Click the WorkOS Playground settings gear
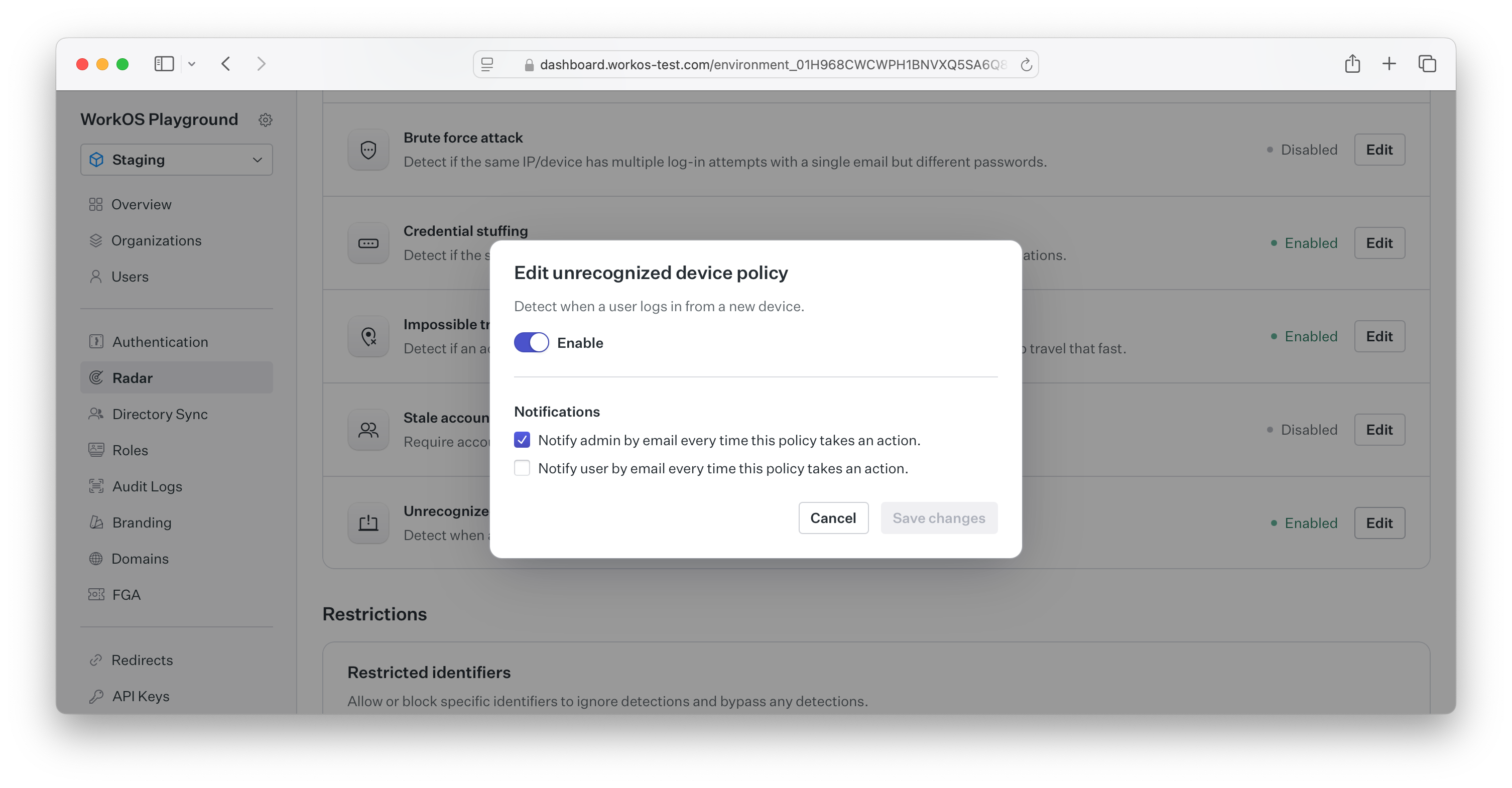Screen dimensions: 1512x788 [x=265, y=119]
